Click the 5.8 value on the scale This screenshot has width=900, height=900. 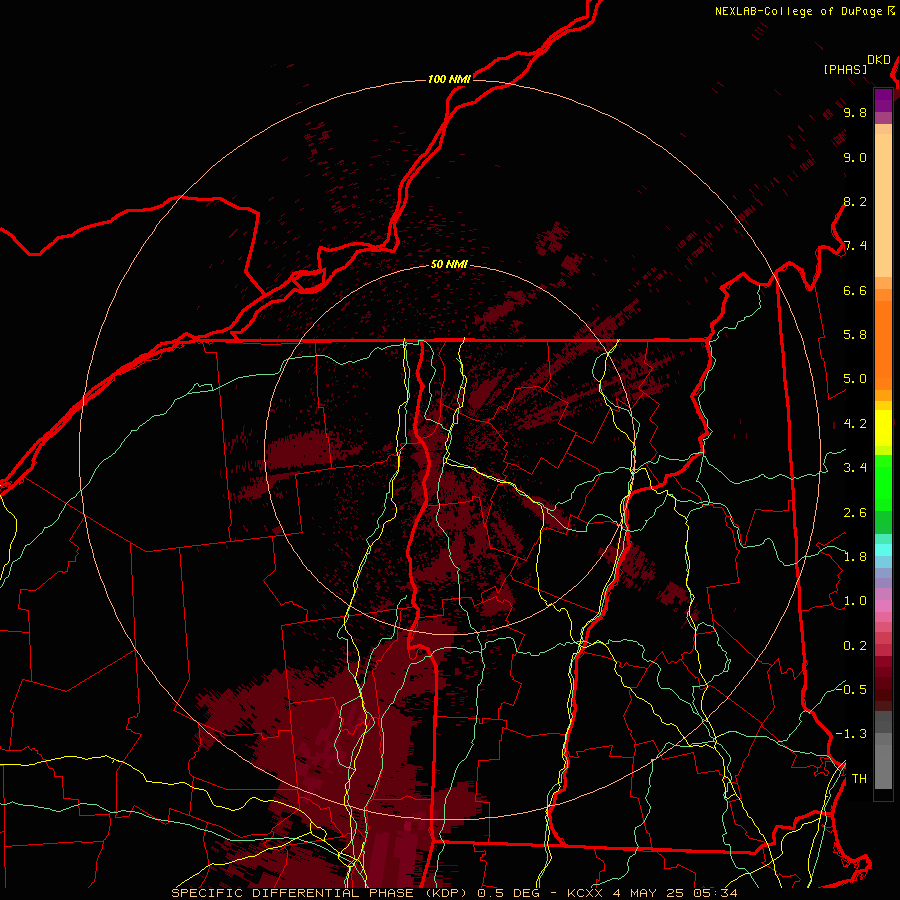855,335
